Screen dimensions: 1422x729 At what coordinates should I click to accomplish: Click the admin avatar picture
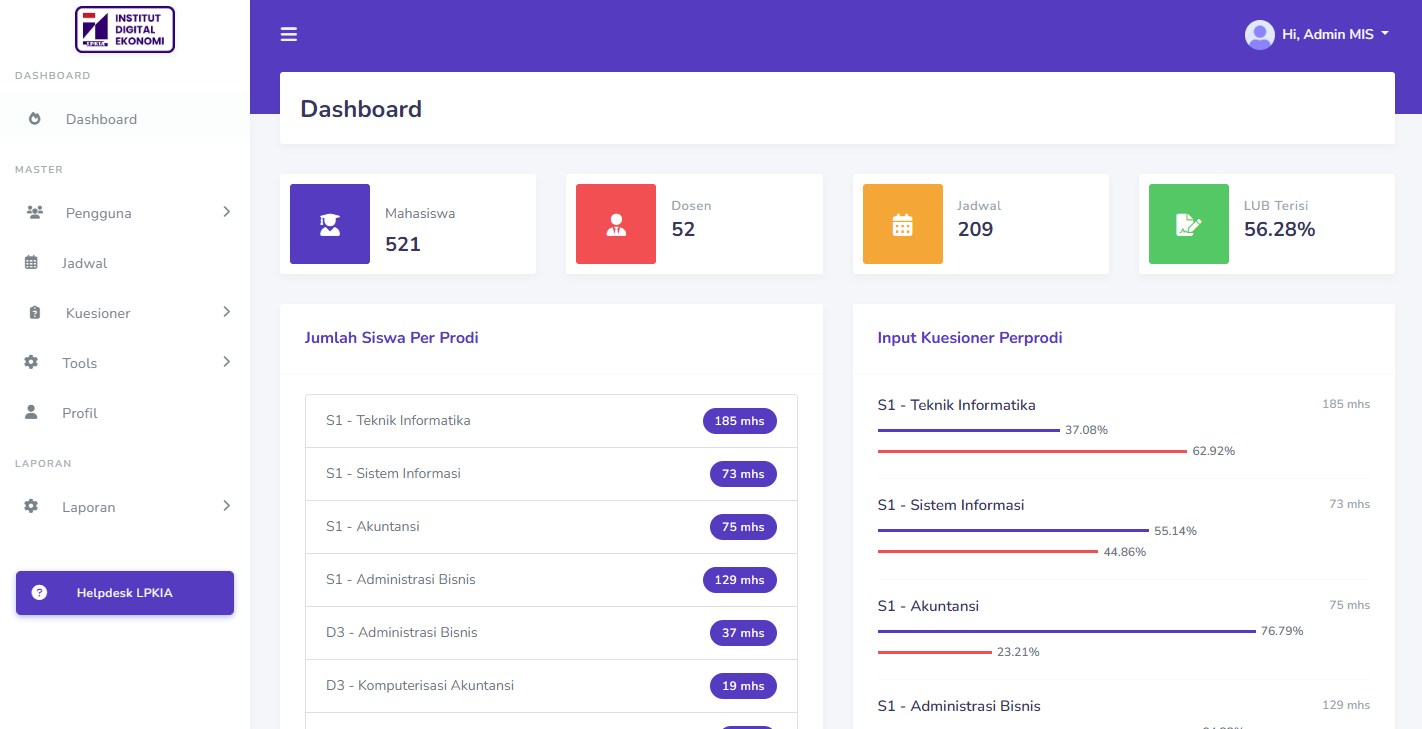[x=1259, y=34]
